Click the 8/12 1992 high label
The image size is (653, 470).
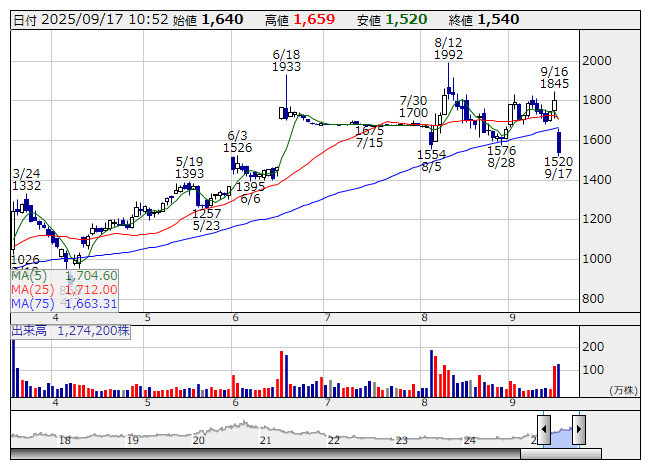click(x=448, y=49)
